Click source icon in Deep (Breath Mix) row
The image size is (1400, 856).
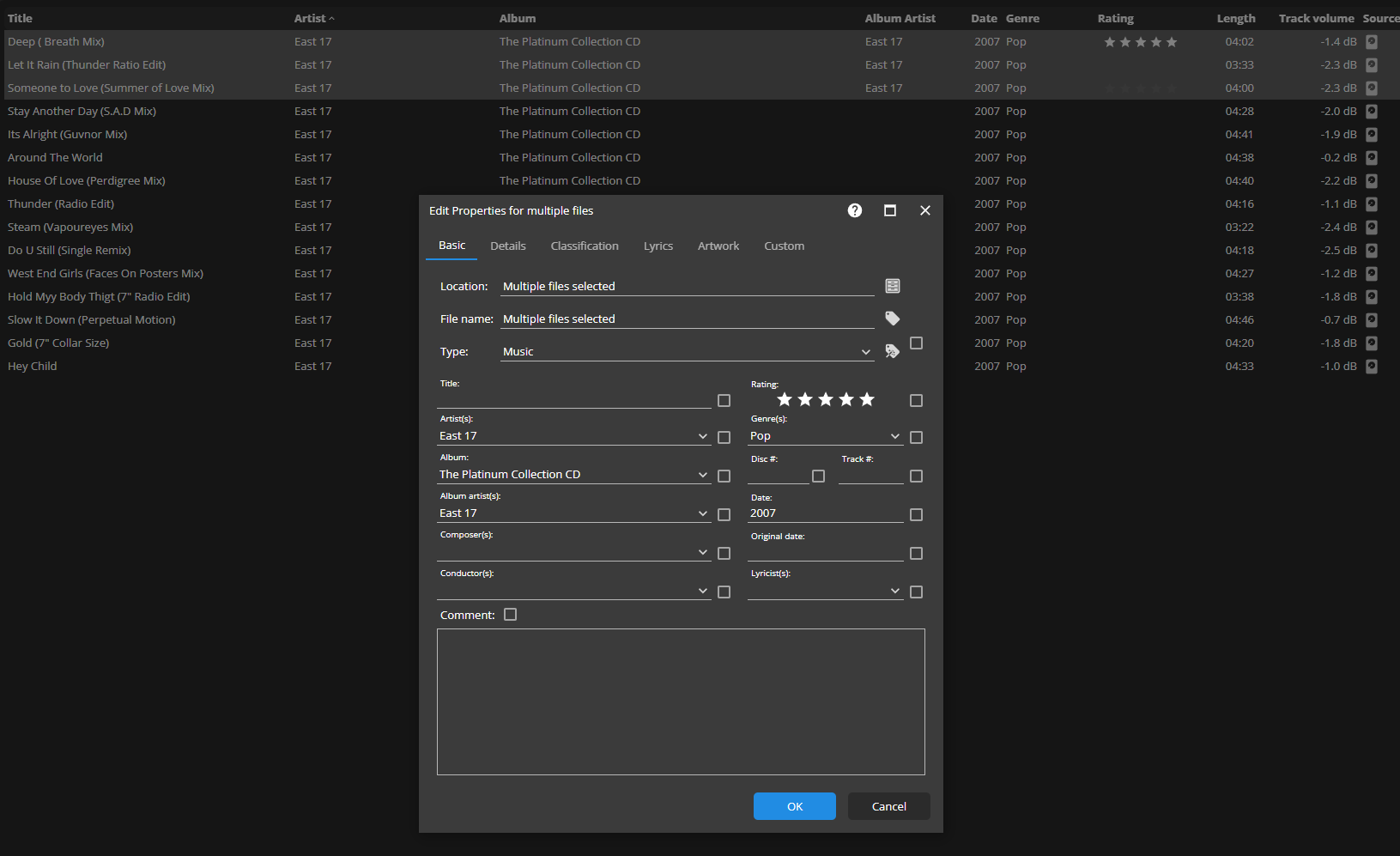1372,42
